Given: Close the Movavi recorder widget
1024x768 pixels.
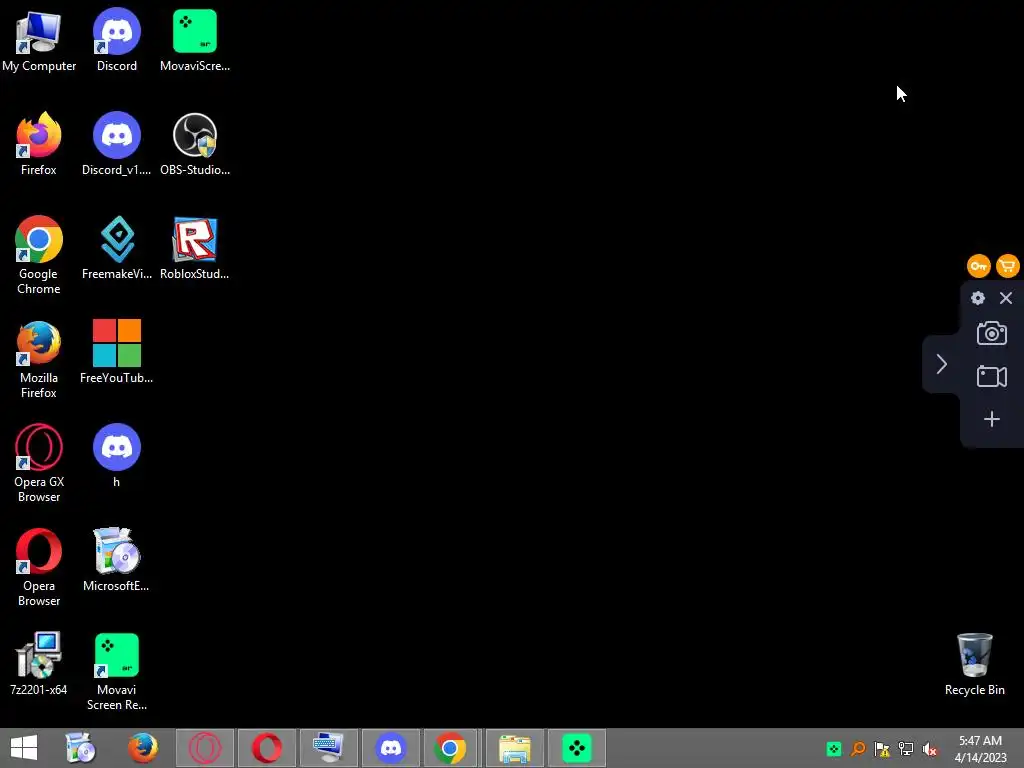Looking at the screenshot, I should point(1006,298).
